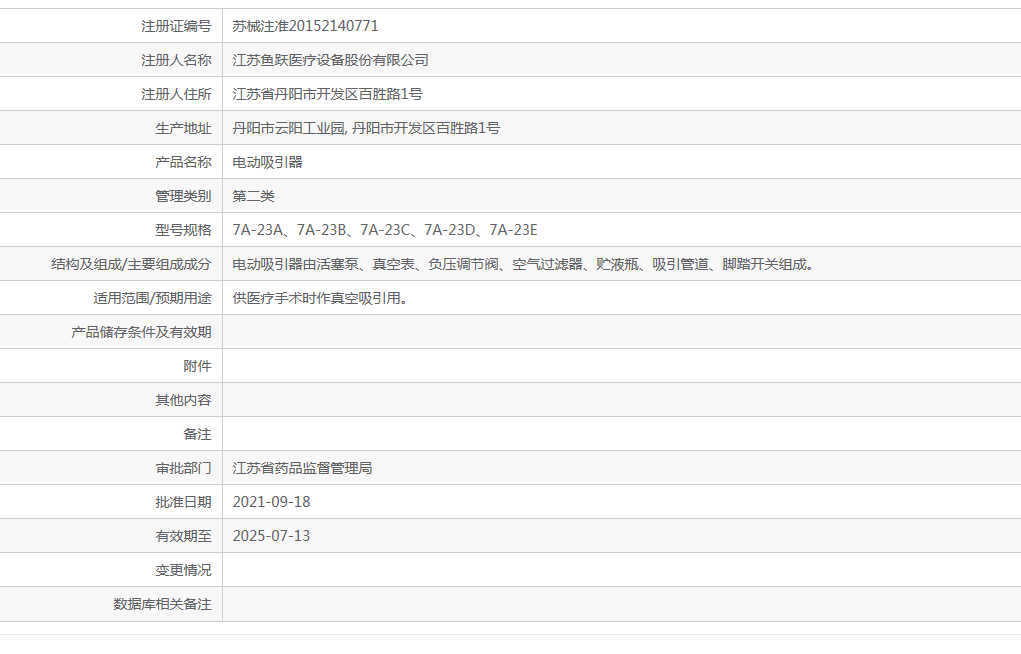The height and width of the screenshot is (654, 1021).
Task: Select intended use 供医疗手术时作真空吸引用
Action: [x=316, y=298]
